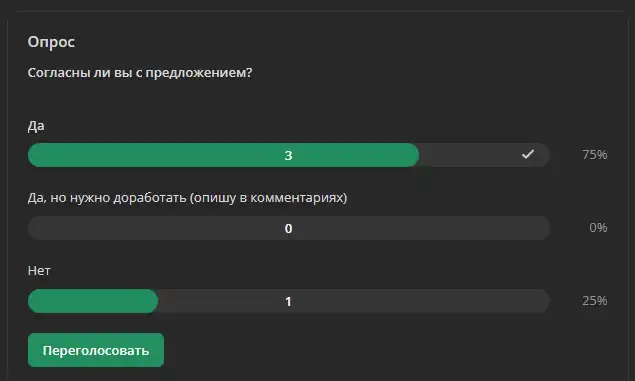Click the "Да" option label text
The height and width of the screenshot is (381, 635).
coord(36,126)
